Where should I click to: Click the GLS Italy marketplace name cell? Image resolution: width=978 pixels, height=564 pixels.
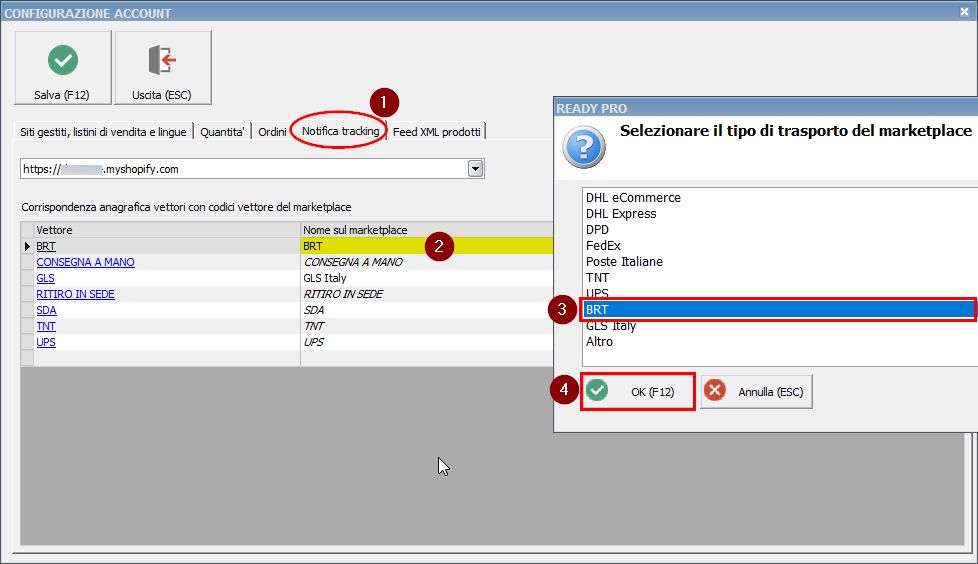click(325, 278)
